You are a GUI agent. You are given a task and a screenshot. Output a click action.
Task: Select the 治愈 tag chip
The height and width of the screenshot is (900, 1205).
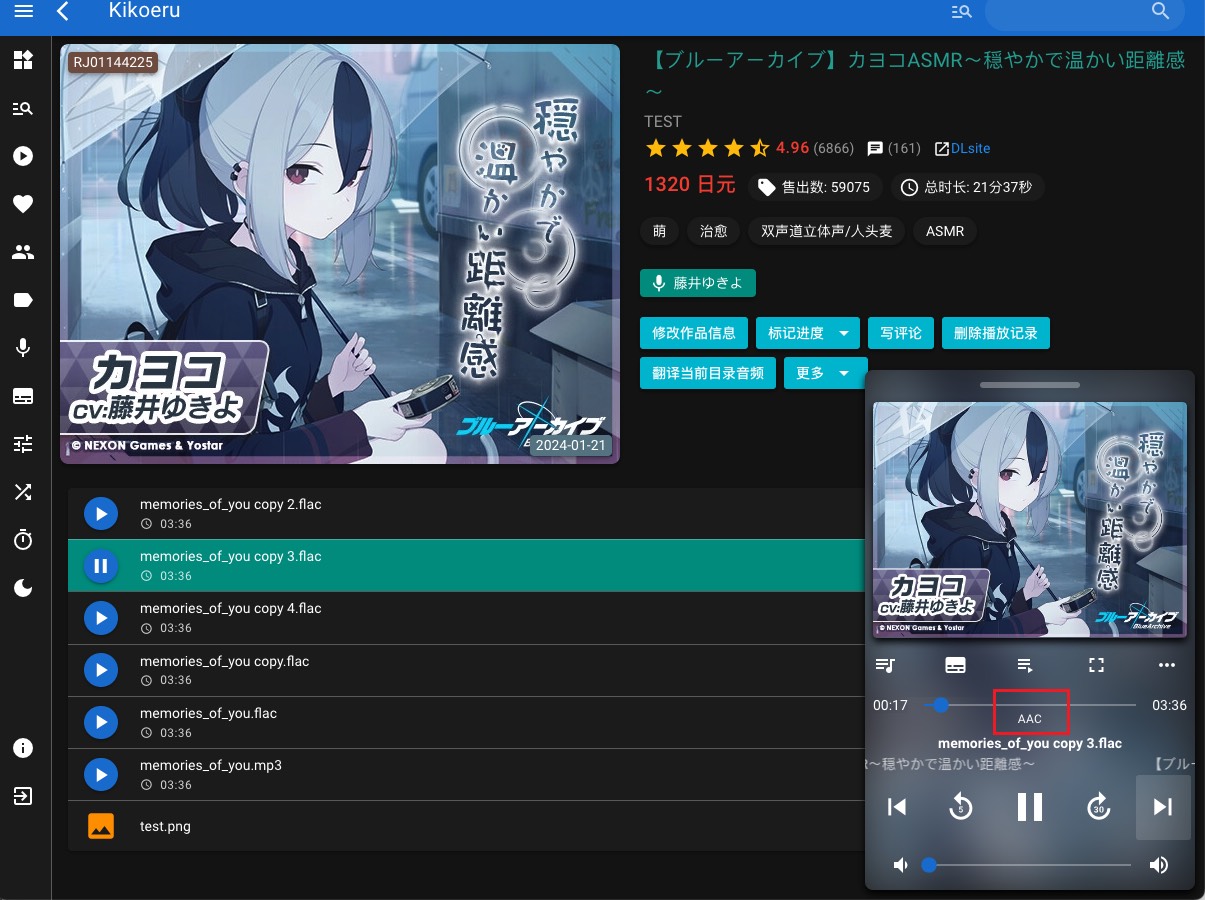tap(713, 231)
